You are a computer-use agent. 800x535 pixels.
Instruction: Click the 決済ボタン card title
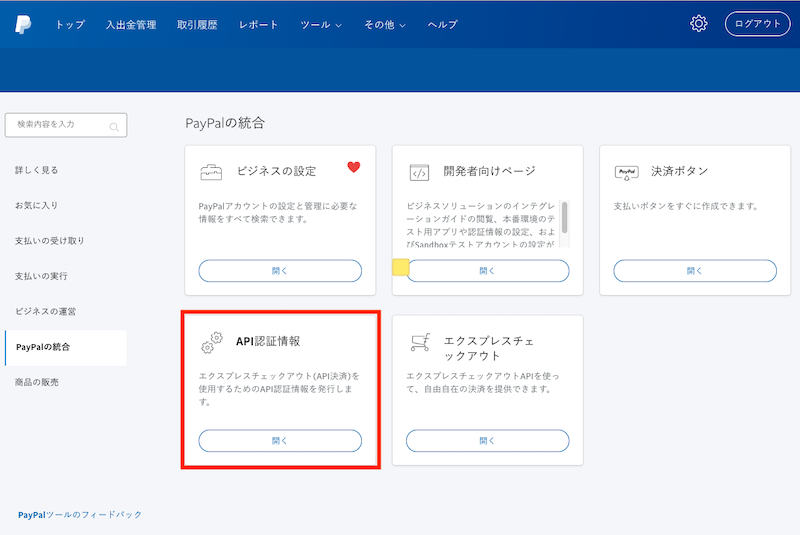(679, 171)
